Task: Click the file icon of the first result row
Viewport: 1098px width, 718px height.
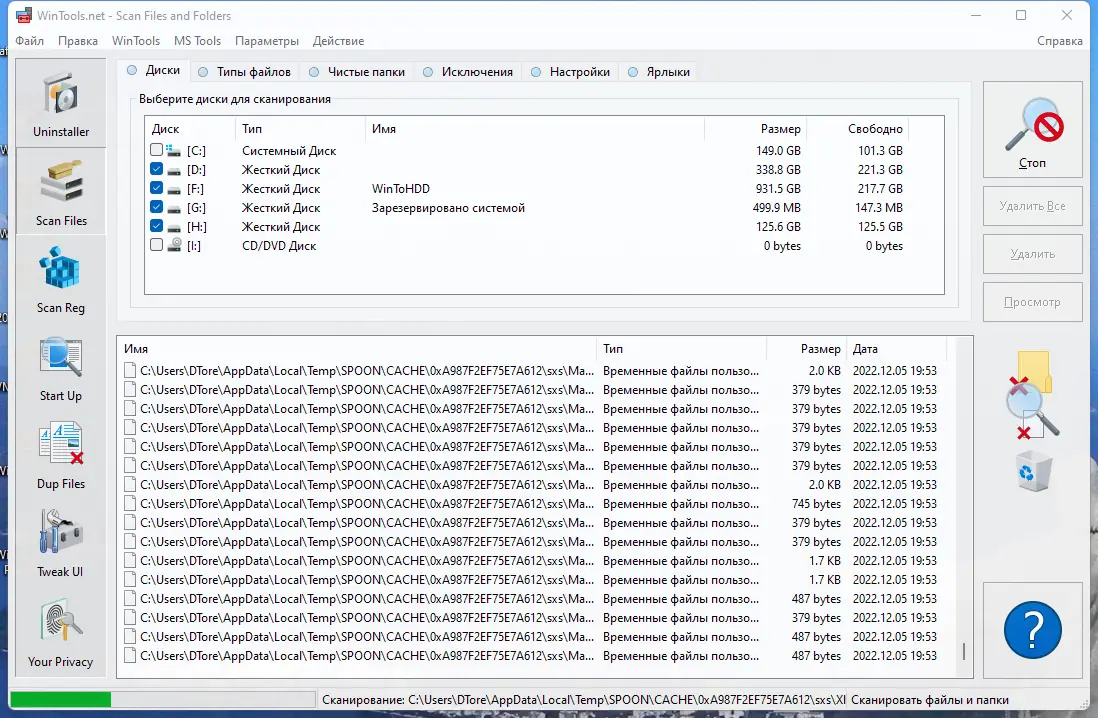Action: click(130, 371)
